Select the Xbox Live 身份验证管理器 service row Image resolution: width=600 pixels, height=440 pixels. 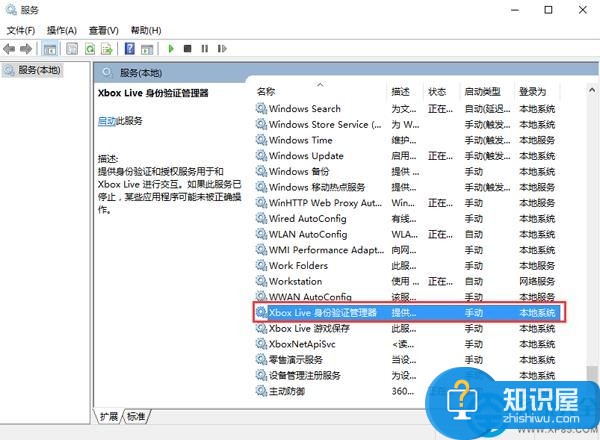tap(409, 313)
